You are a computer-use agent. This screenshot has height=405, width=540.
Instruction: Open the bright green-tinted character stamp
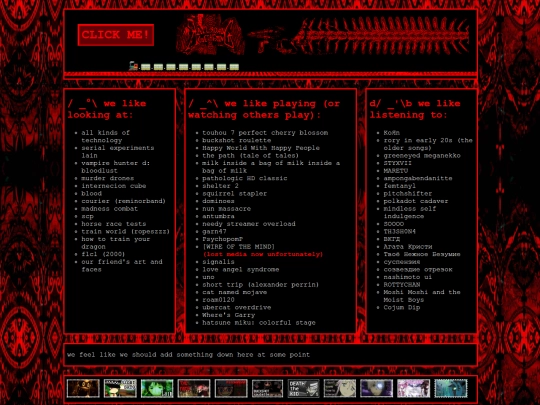click(157, 388)
